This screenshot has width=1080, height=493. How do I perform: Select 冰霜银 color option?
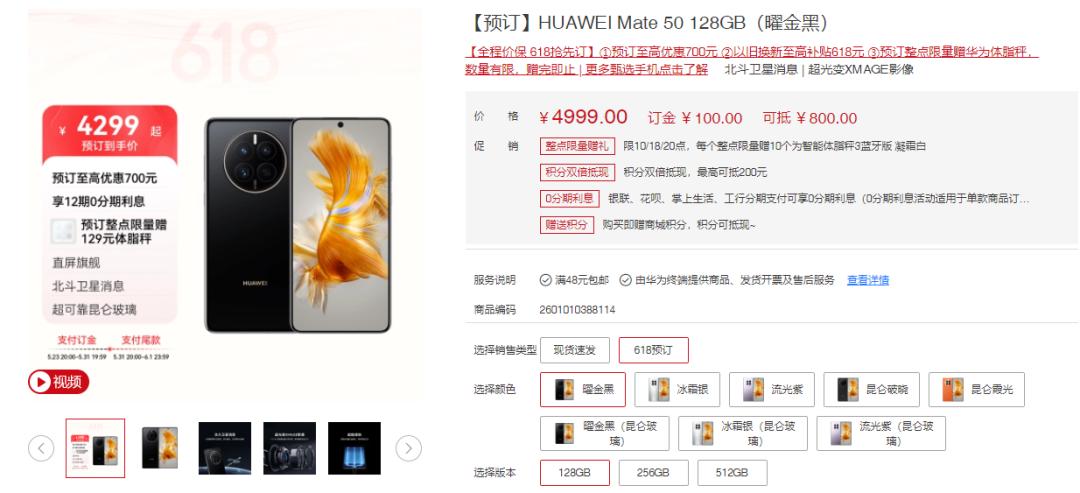tap(676, 390)
